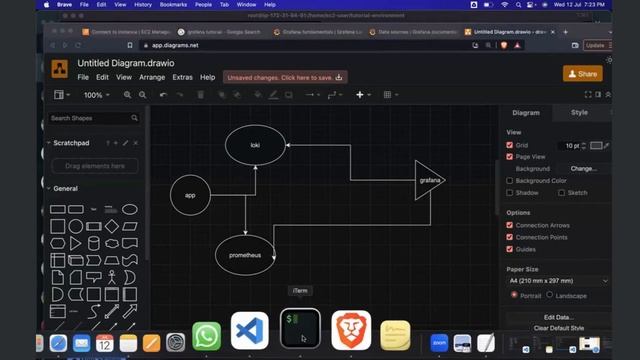
Task: Enable the Sketch checkbox
Action: point(561,193)
